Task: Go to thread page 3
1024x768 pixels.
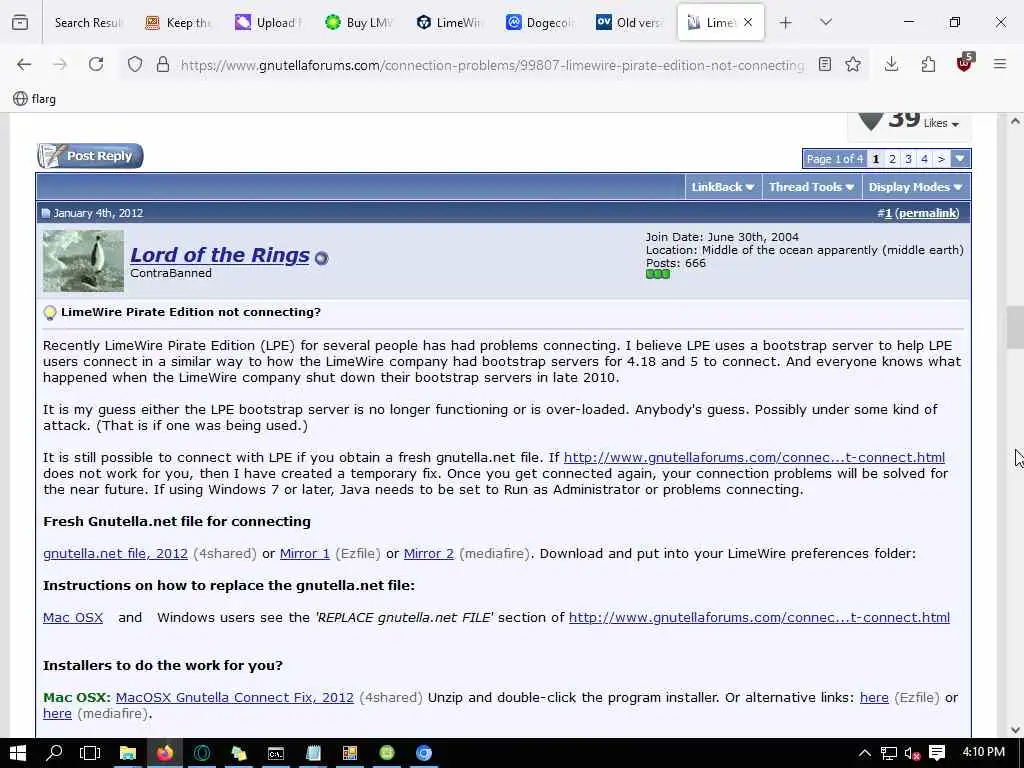Action: click(908, 159)
